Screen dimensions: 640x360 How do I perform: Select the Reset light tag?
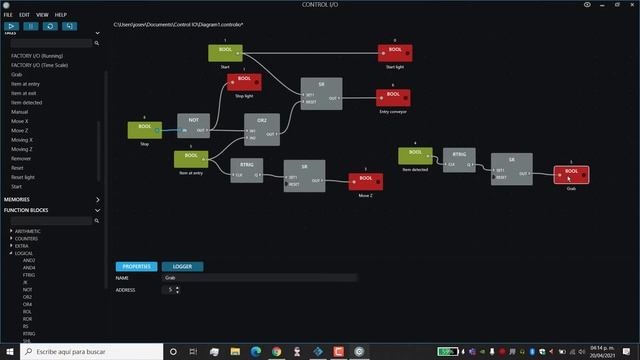[x=23, y=178]
